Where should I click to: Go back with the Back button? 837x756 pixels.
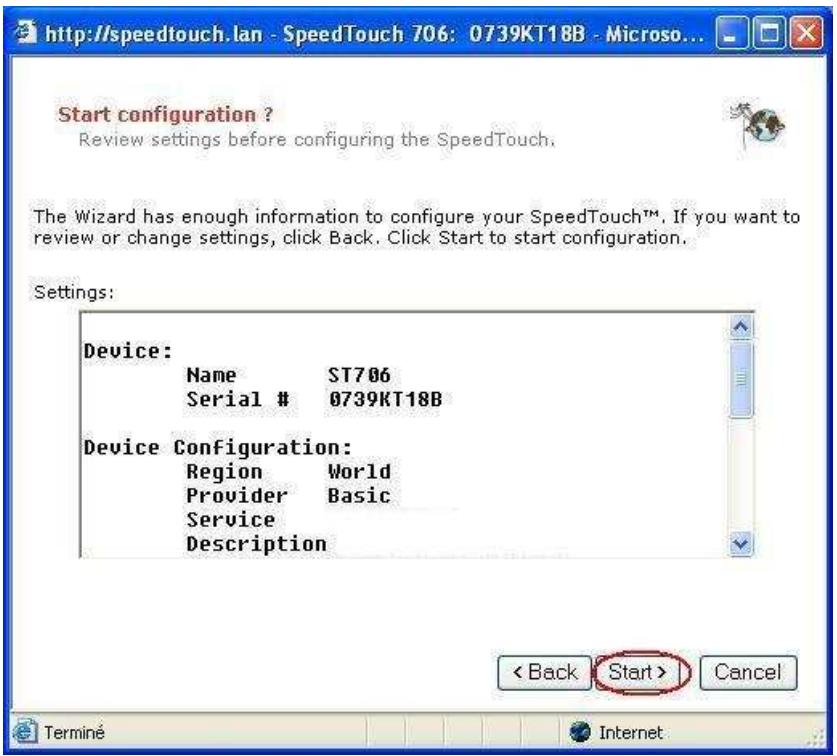(544, 672)
